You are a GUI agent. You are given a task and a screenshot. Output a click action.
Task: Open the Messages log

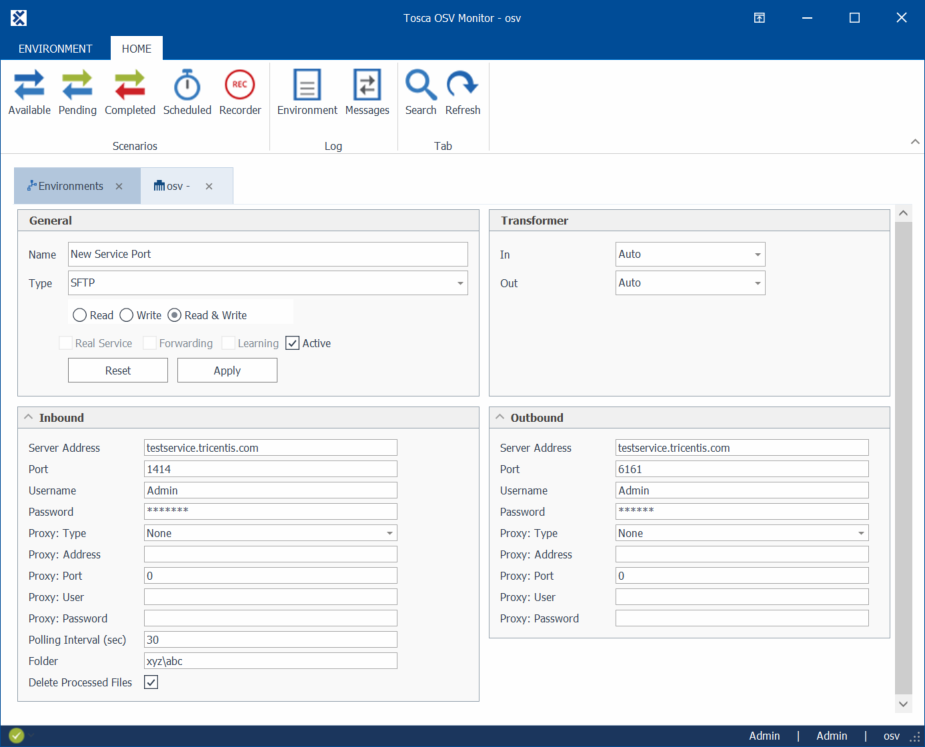[367, 93]
